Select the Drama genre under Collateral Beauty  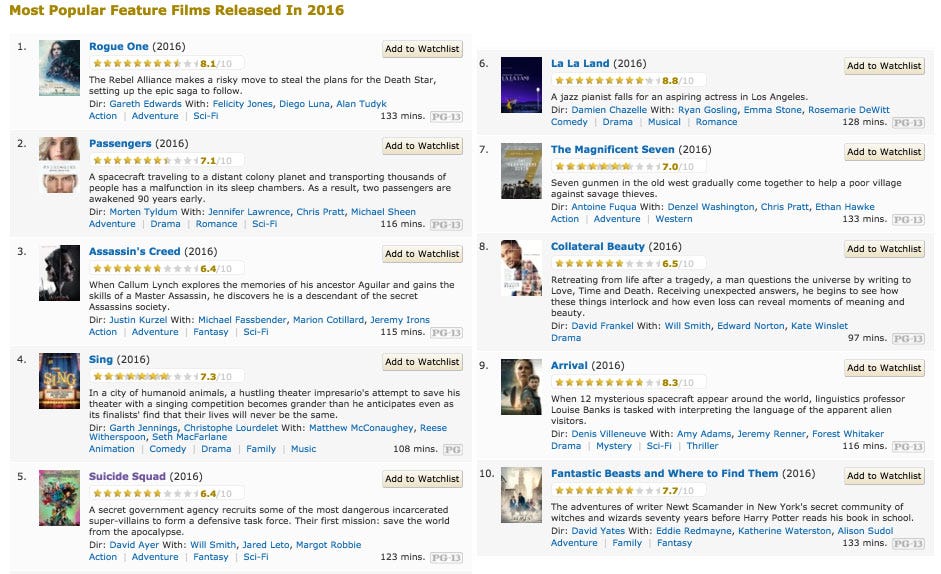pos(566,338)
